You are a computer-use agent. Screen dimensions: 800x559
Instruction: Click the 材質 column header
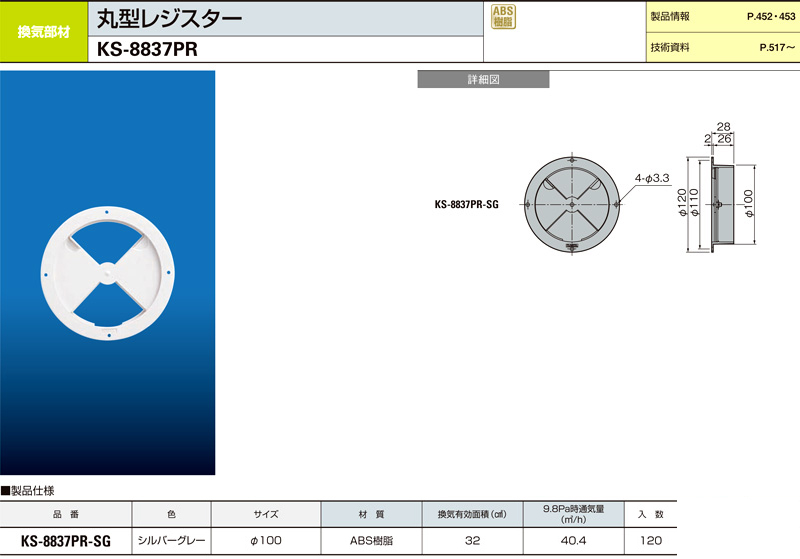pos(371,514)
